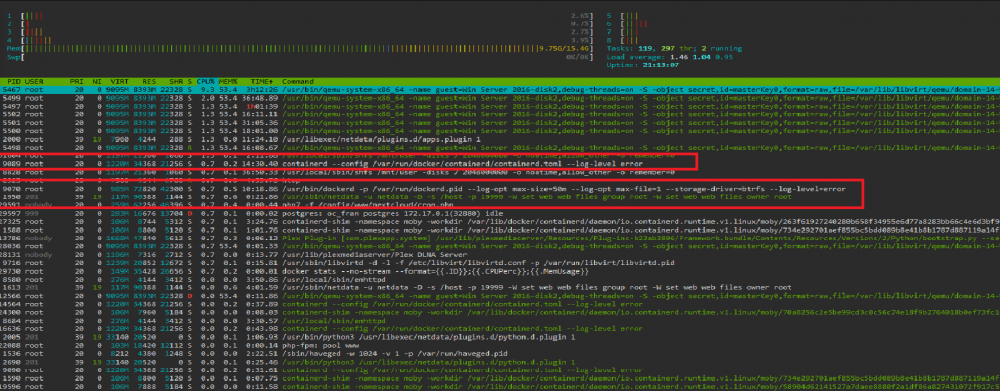The height and width of the screenshot is (391, 1000).
Task: Select containerd-shim row PID 24300
Action: [x=500, y=313]
